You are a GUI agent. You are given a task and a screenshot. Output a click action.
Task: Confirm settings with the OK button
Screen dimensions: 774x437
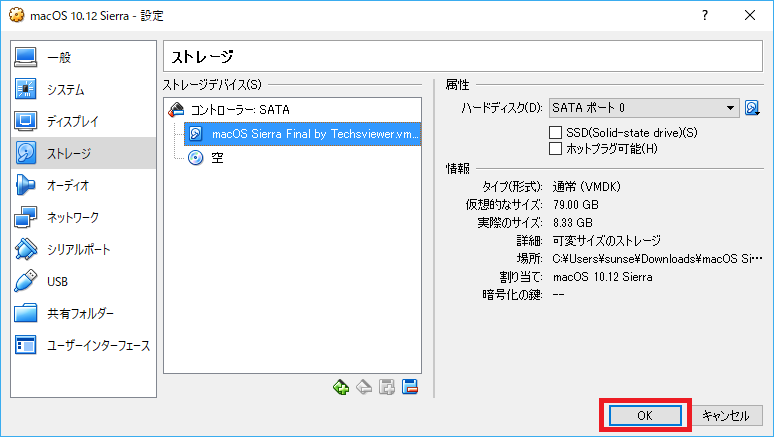645,415
